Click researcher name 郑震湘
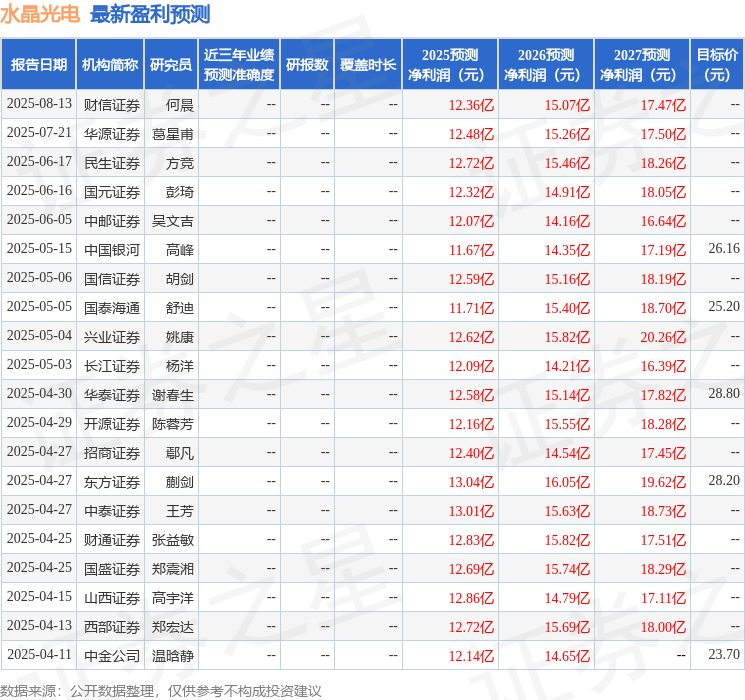The height and width of the screenshot is (700, 745). [x=172, y=568]
